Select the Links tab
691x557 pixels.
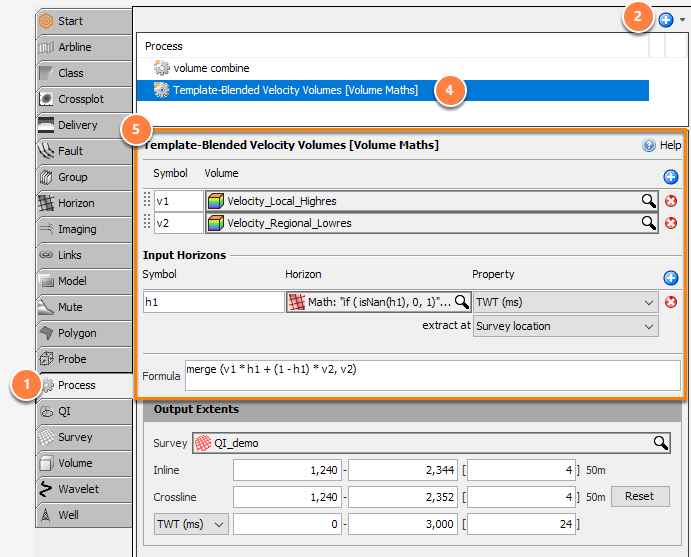pyautogui.click(x=85, y=255)
